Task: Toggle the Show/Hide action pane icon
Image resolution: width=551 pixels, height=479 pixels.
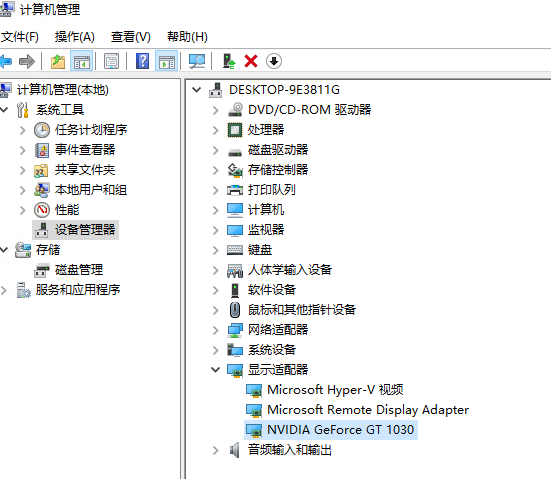Action: point(167,62)
